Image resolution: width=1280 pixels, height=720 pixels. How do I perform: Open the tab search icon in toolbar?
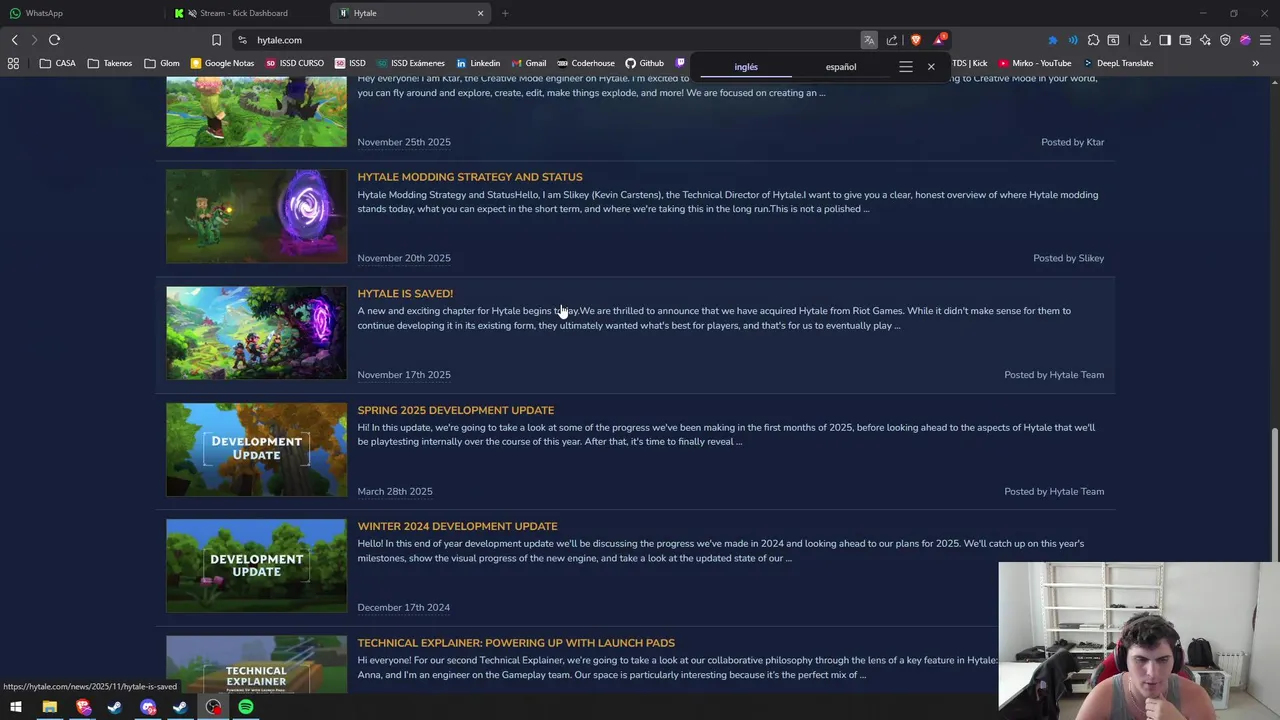point(1113,40)
